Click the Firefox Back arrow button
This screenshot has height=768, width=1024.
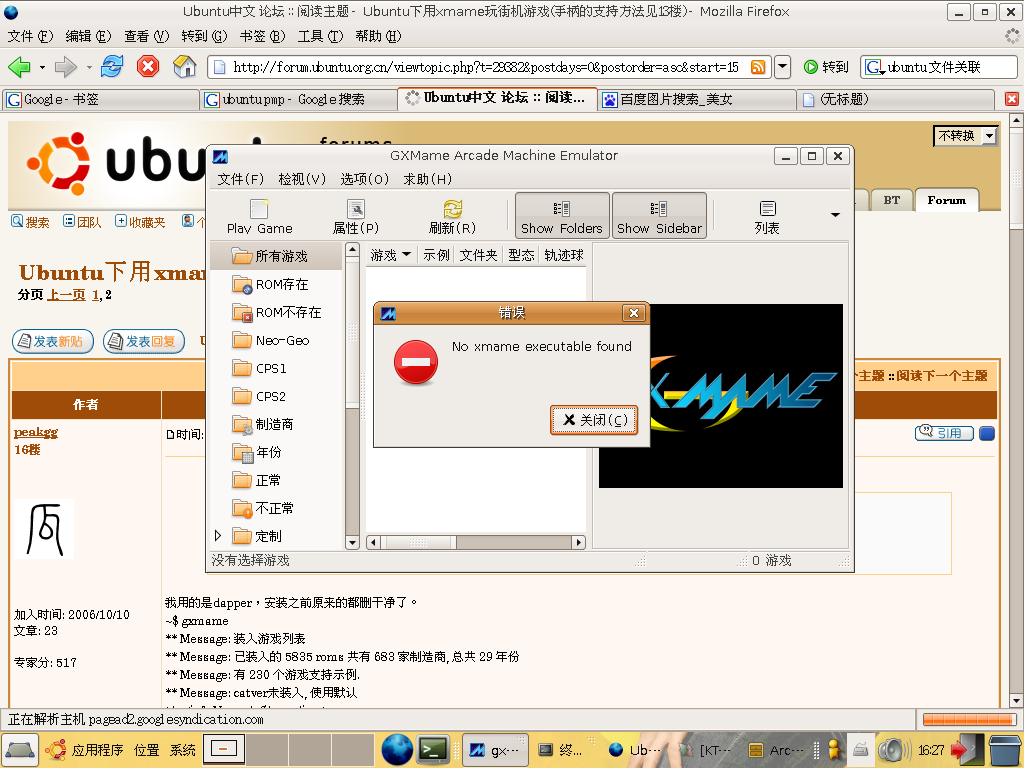click(x=19, y=67)
